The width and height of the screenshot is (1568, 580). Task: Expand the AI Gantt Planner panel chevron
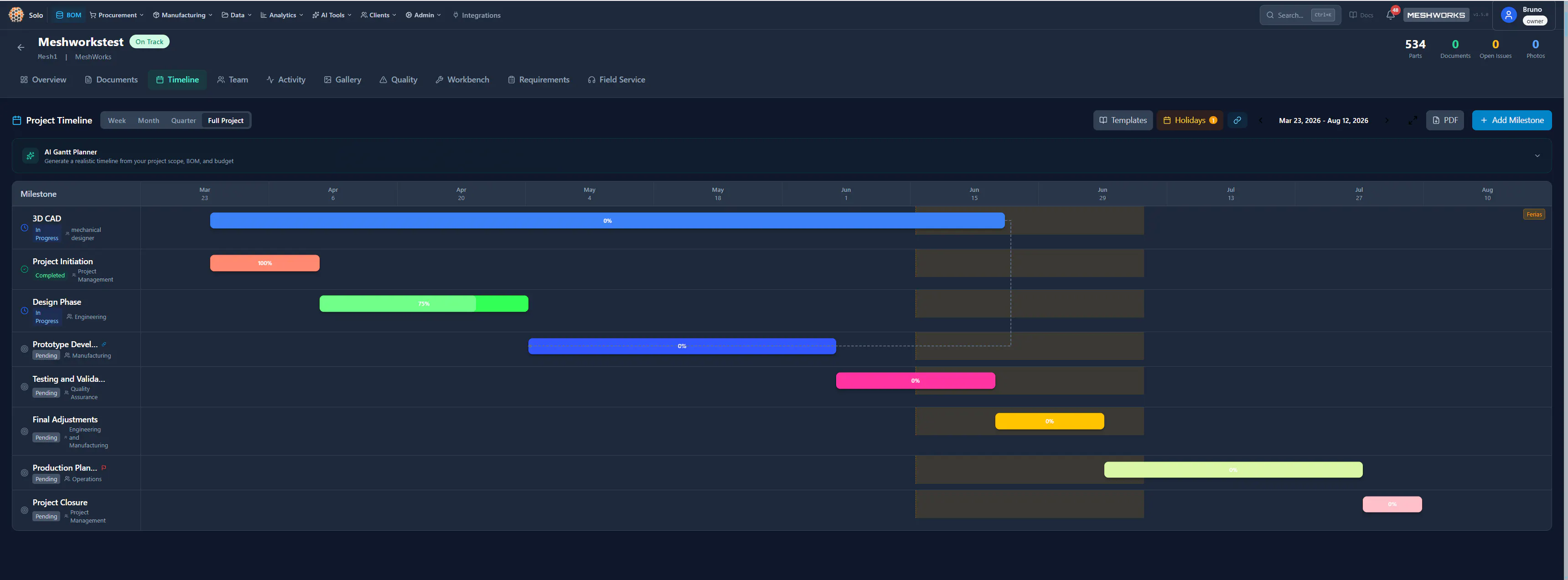click(x=1537, y=156)
